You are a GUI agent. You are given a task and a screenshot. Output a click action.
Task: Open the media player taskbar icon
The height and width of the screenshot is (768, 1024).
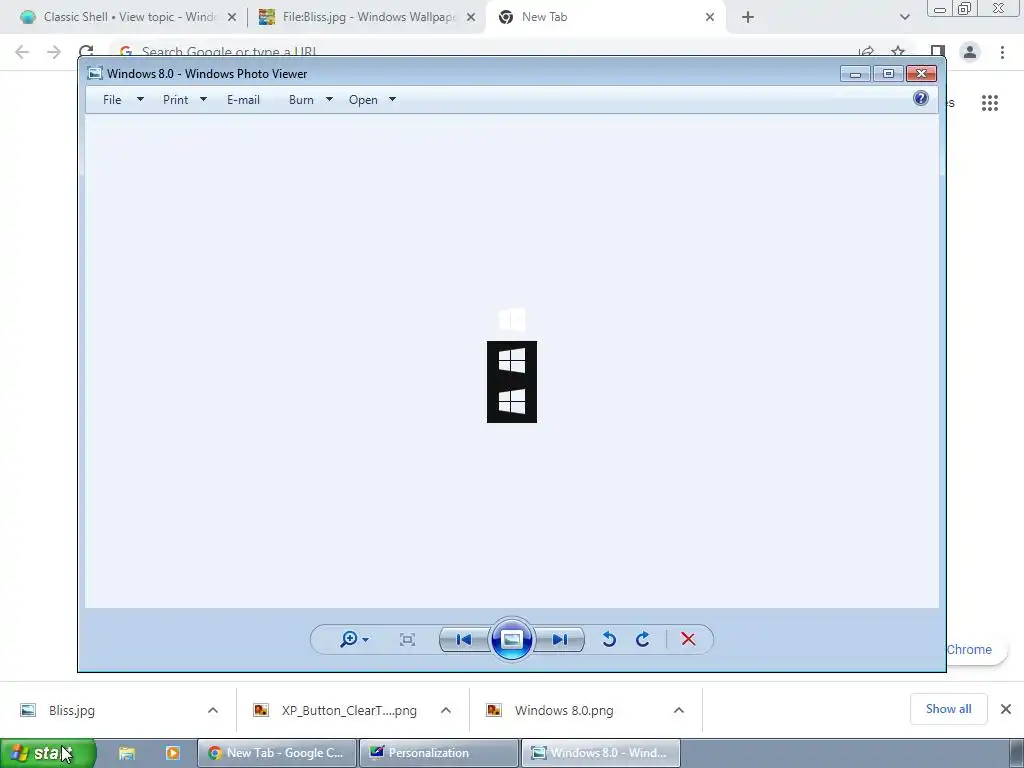(172, 753)
